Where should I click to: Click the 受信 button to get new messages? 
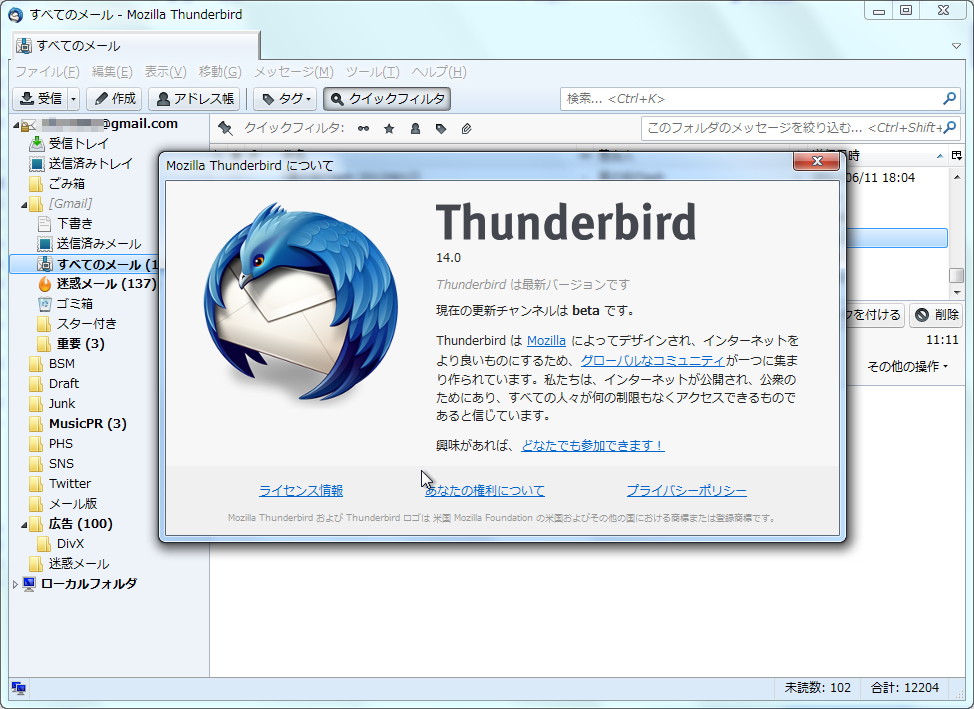tap(38, 98)
